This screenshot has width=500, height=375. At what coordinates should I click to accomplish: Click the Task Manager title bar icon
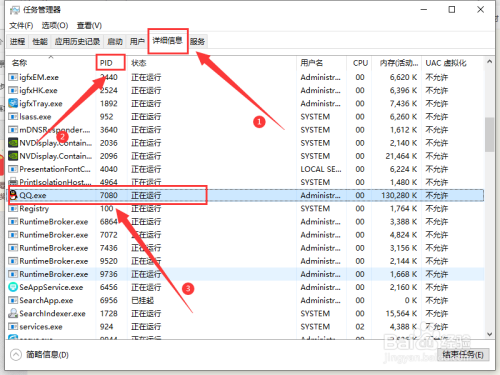(15, 10)
